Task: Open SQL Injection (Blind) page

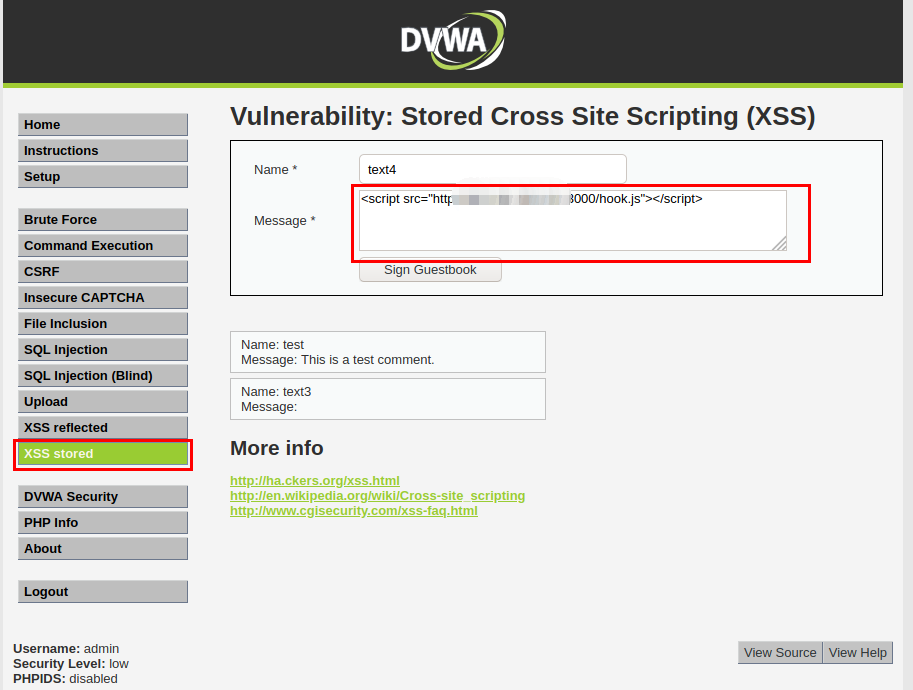Action: click(102, 376)
